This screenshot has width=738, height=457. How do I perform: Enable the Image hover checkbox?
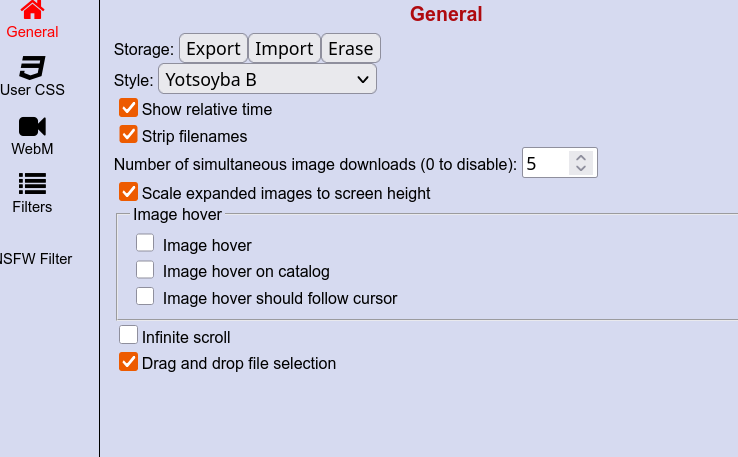click(146, 243)
